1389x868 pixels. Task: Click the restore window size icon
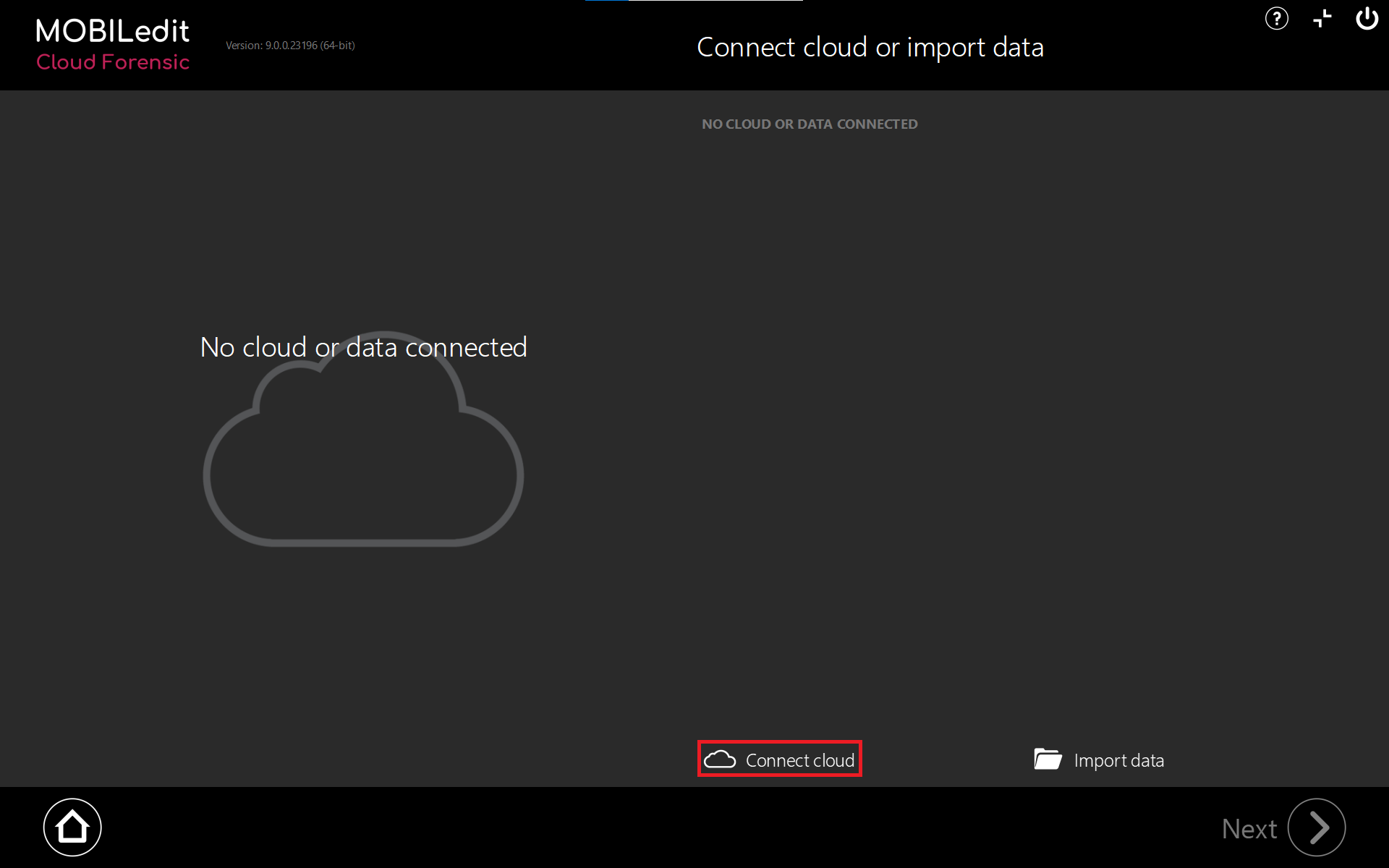click(1322, 19)
